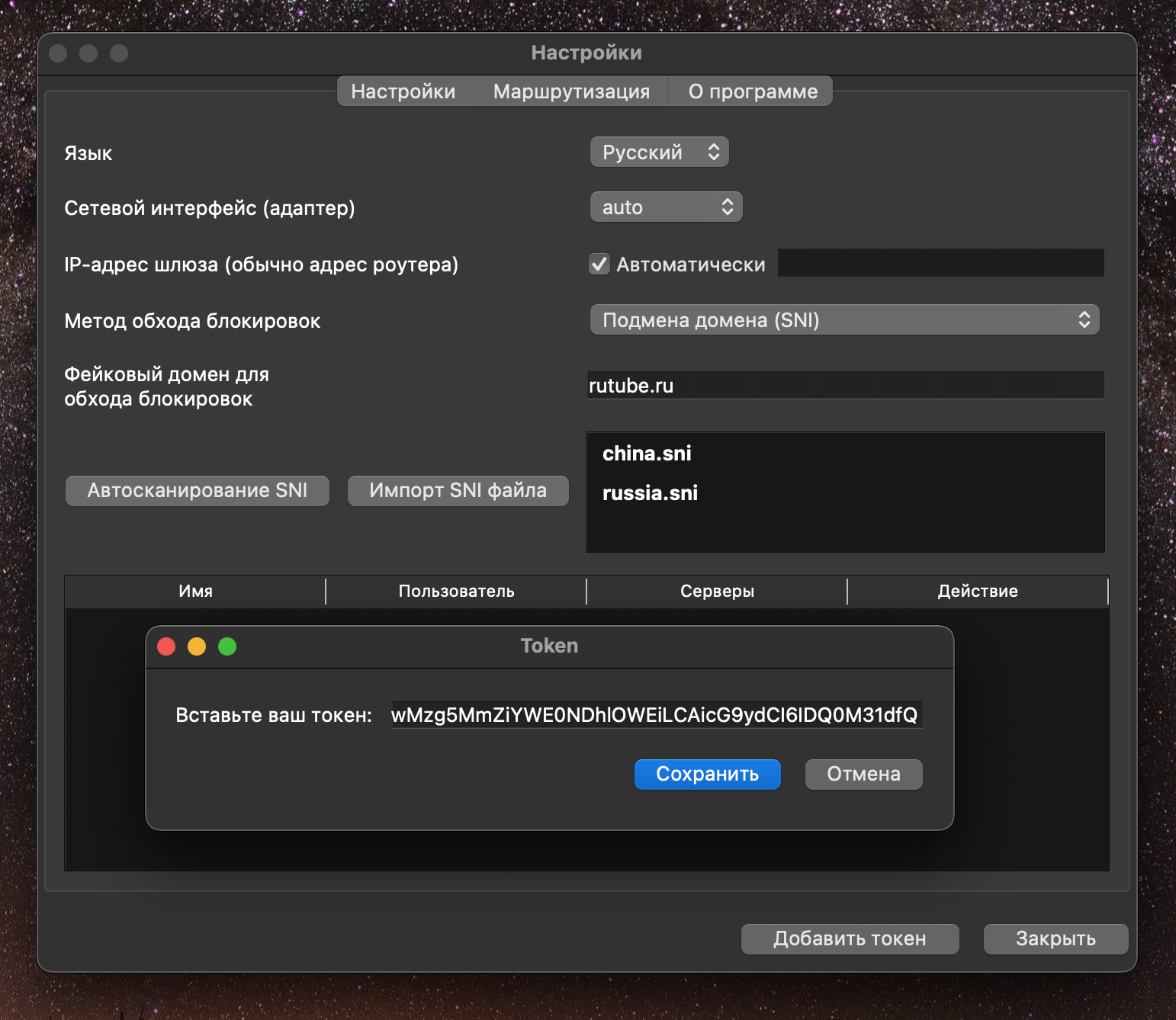Click the Закрыть button

[x=1056, y=938]
